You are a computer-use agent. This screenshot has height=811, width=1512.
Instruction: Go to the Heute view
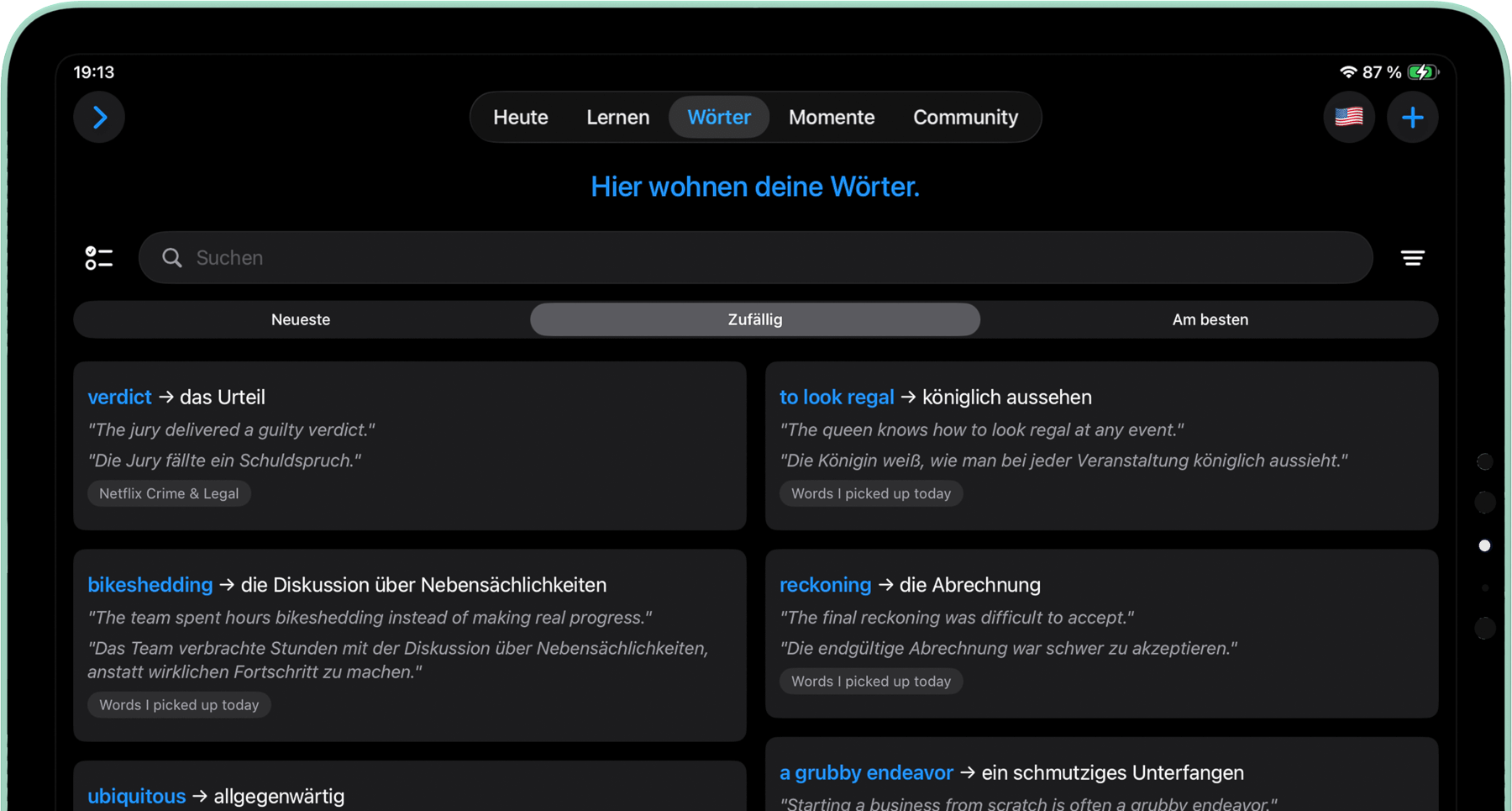pyautogui.click(x=521, y=117)
